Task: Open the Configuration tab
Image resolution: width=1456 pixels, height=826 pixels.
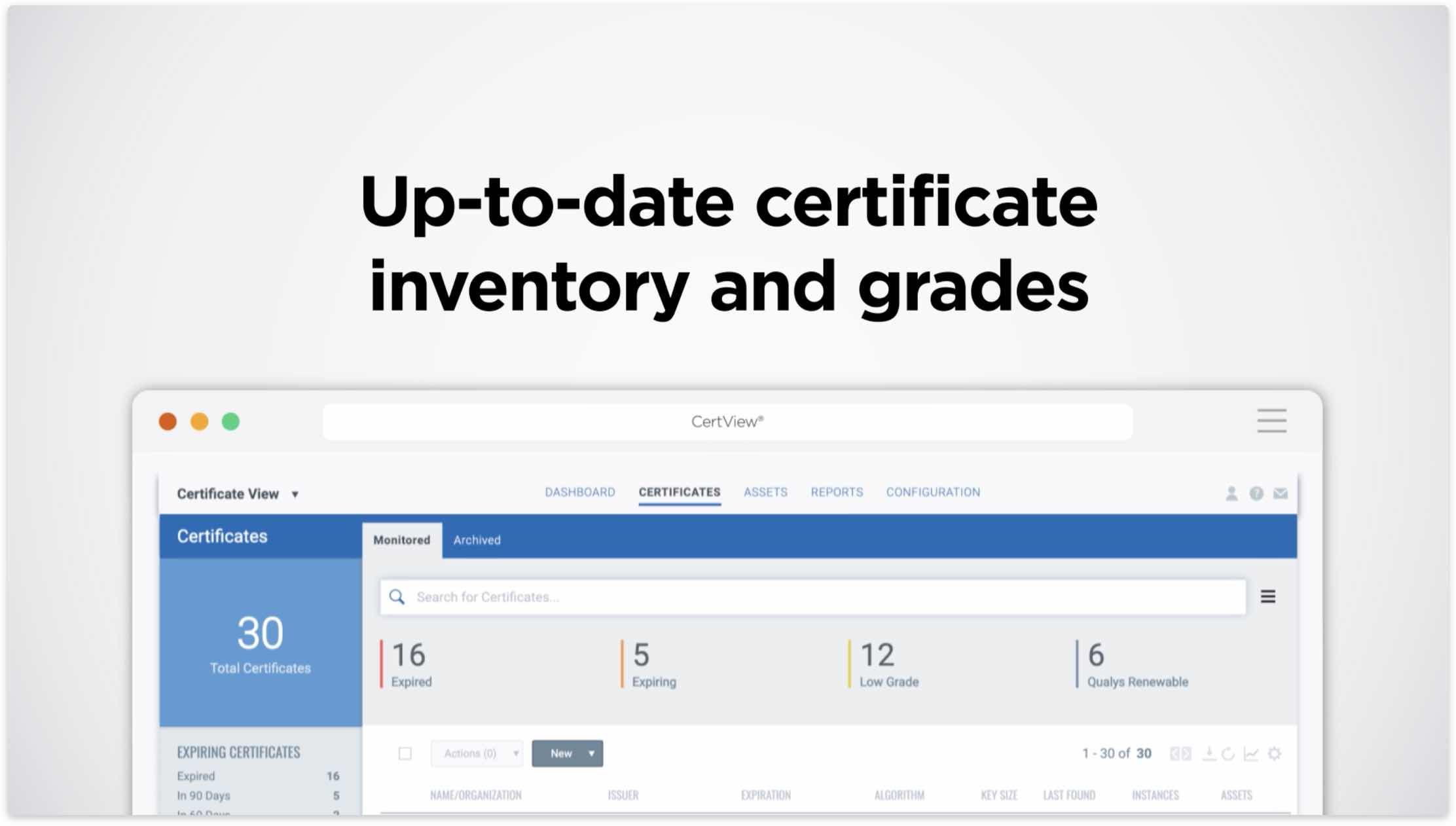Action: coord(933,492)
